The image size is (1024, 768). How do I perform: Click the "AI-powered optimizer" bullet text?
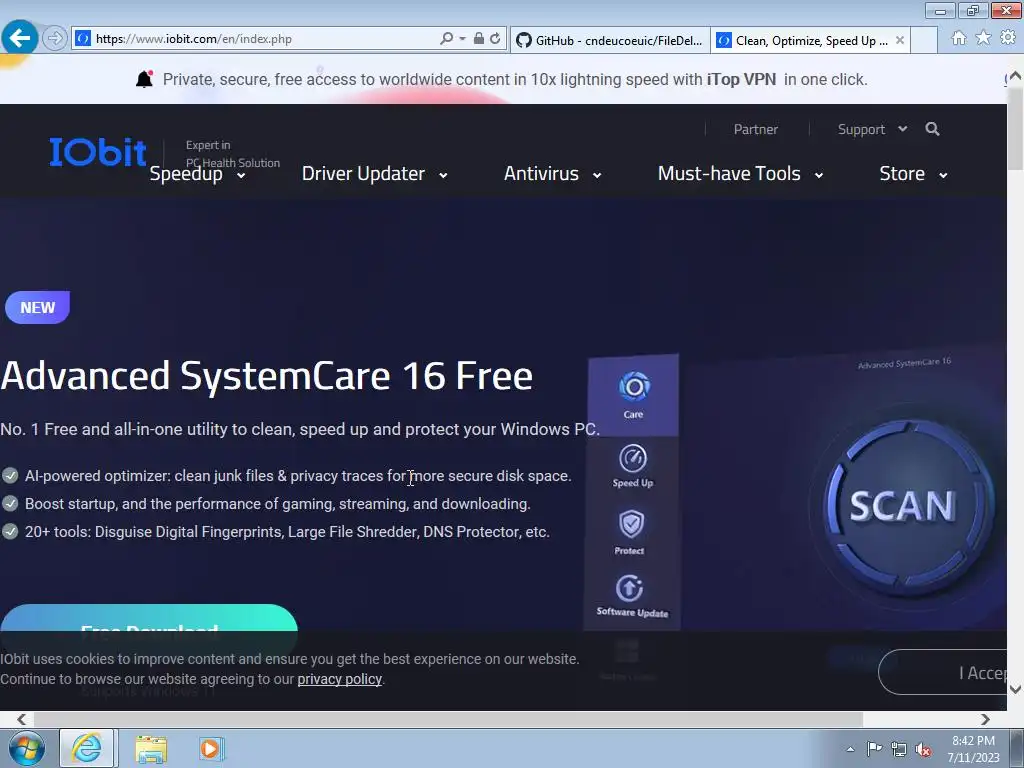pos(298,476)
